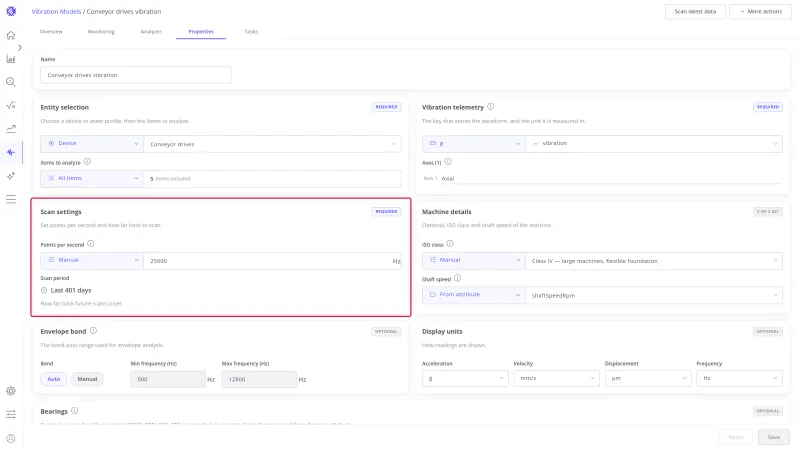
Task: Open the vibration waveform sidebar icon
Action: [11, 152]
